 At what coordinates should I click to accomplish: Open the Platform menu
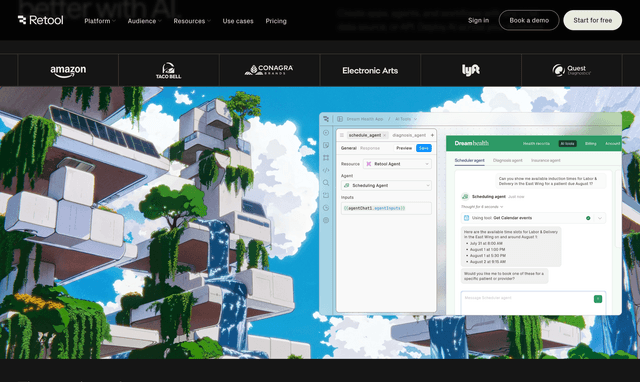point(100,21)
